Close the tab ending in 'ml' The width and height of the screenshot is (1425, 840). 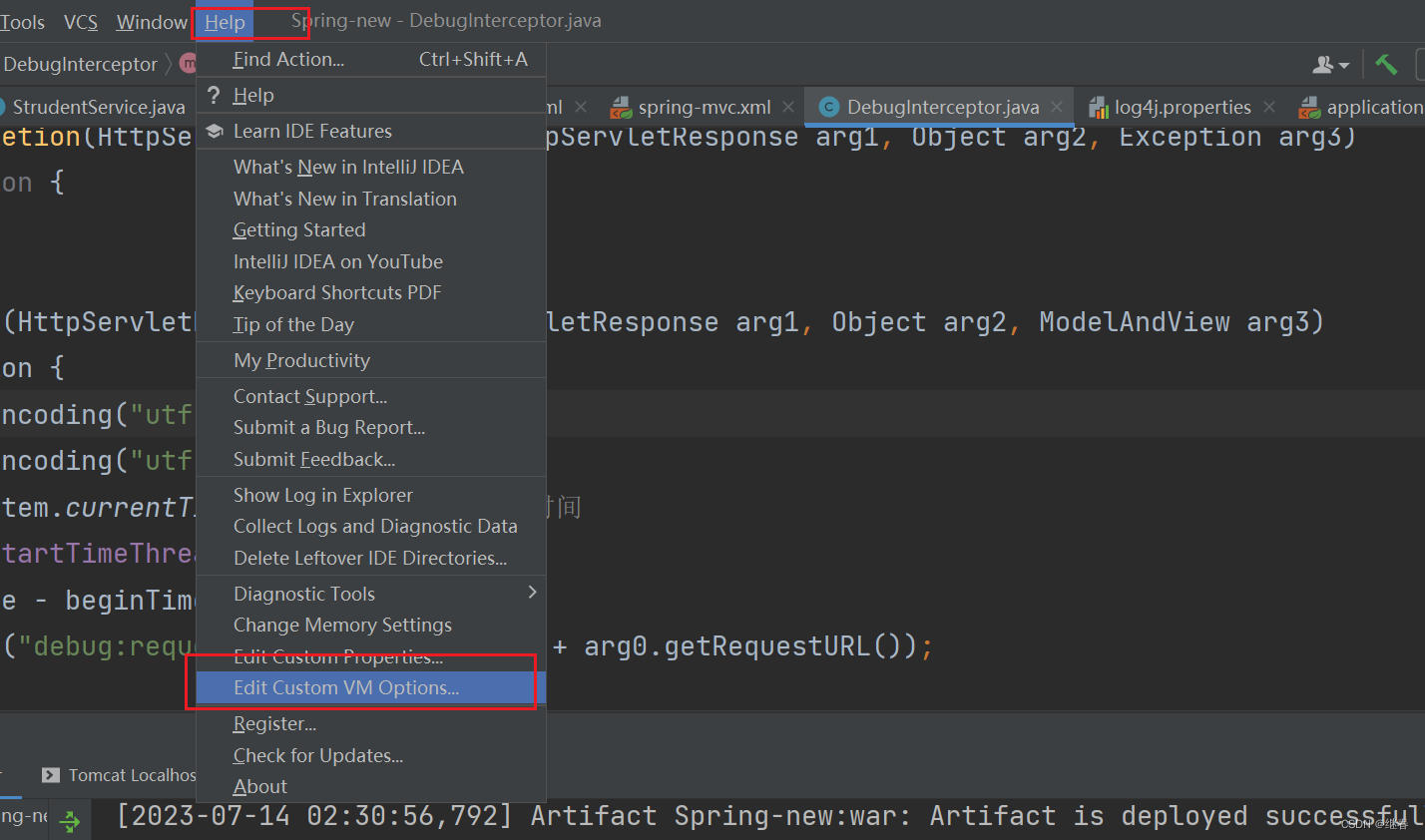tap(581, 107)
